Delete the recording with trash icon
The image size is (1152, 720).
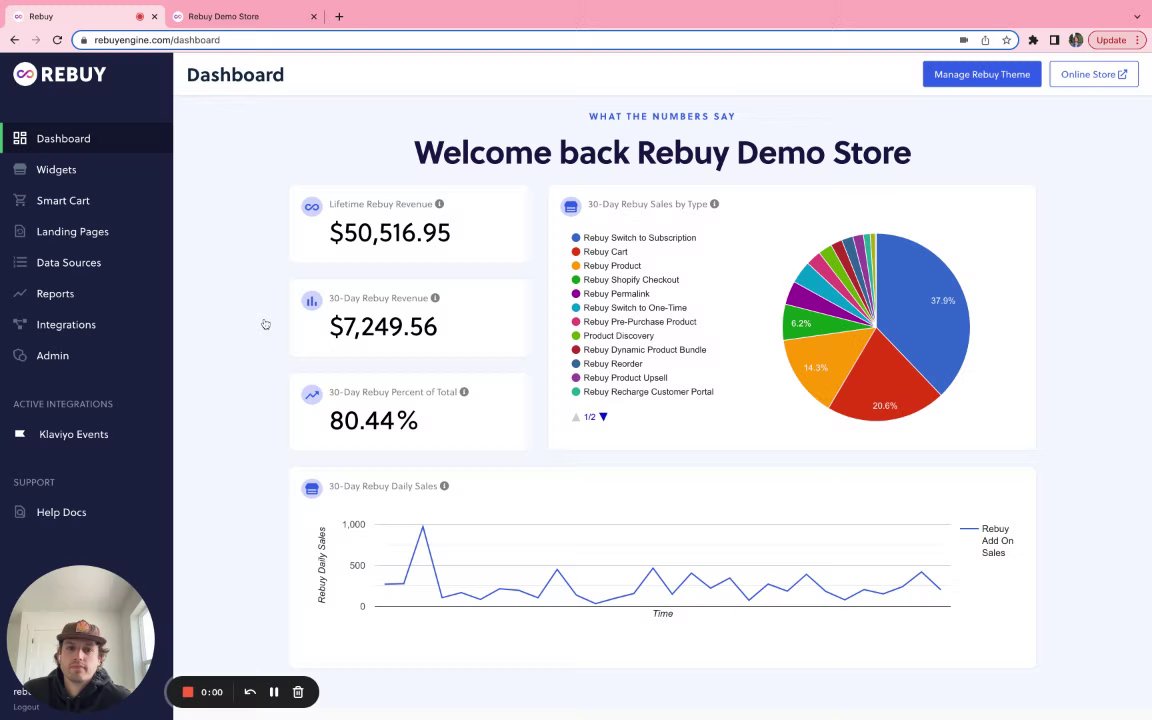coord(298,692)
